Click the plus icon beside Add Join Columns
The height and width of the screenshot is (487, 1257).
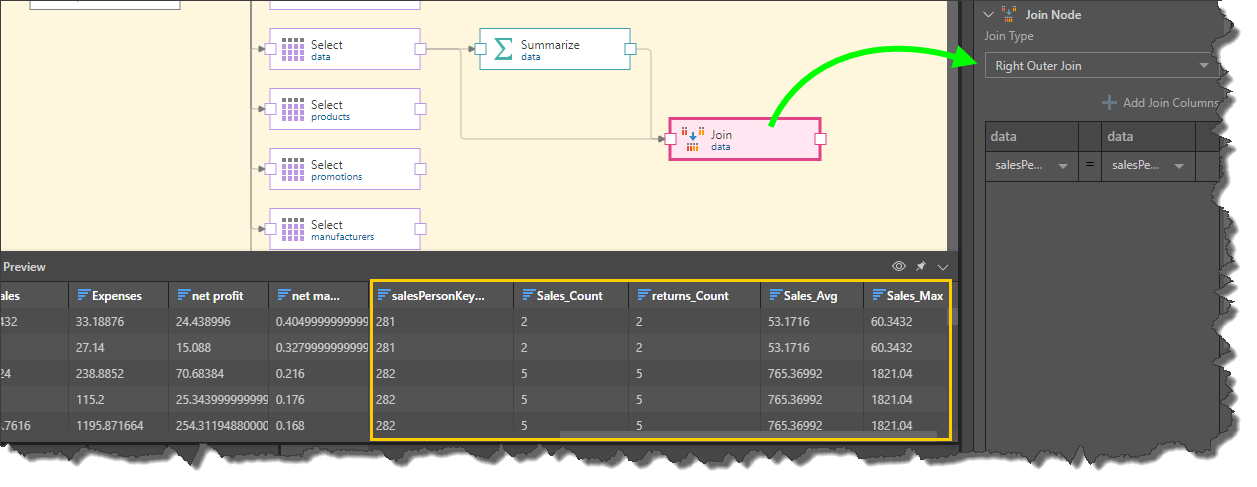[x=1109, y=103]
